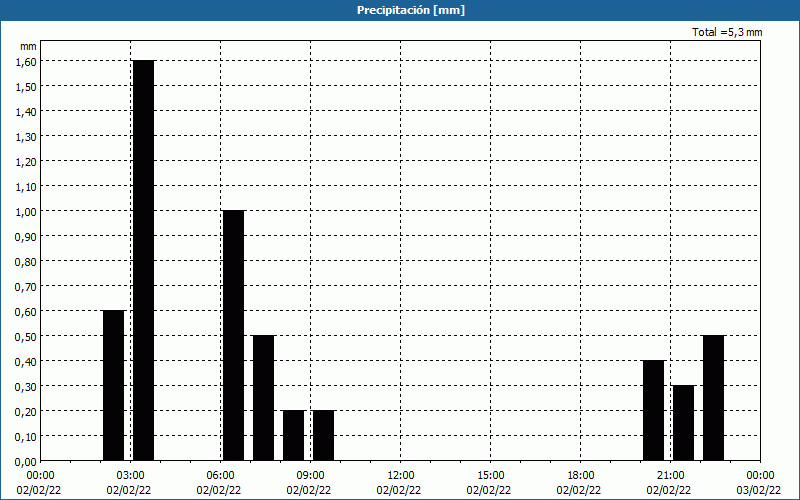Viewport: 800px width, 500px height.
Task: Click the '1,10' y-axis value
Action: tap(26, 186)
